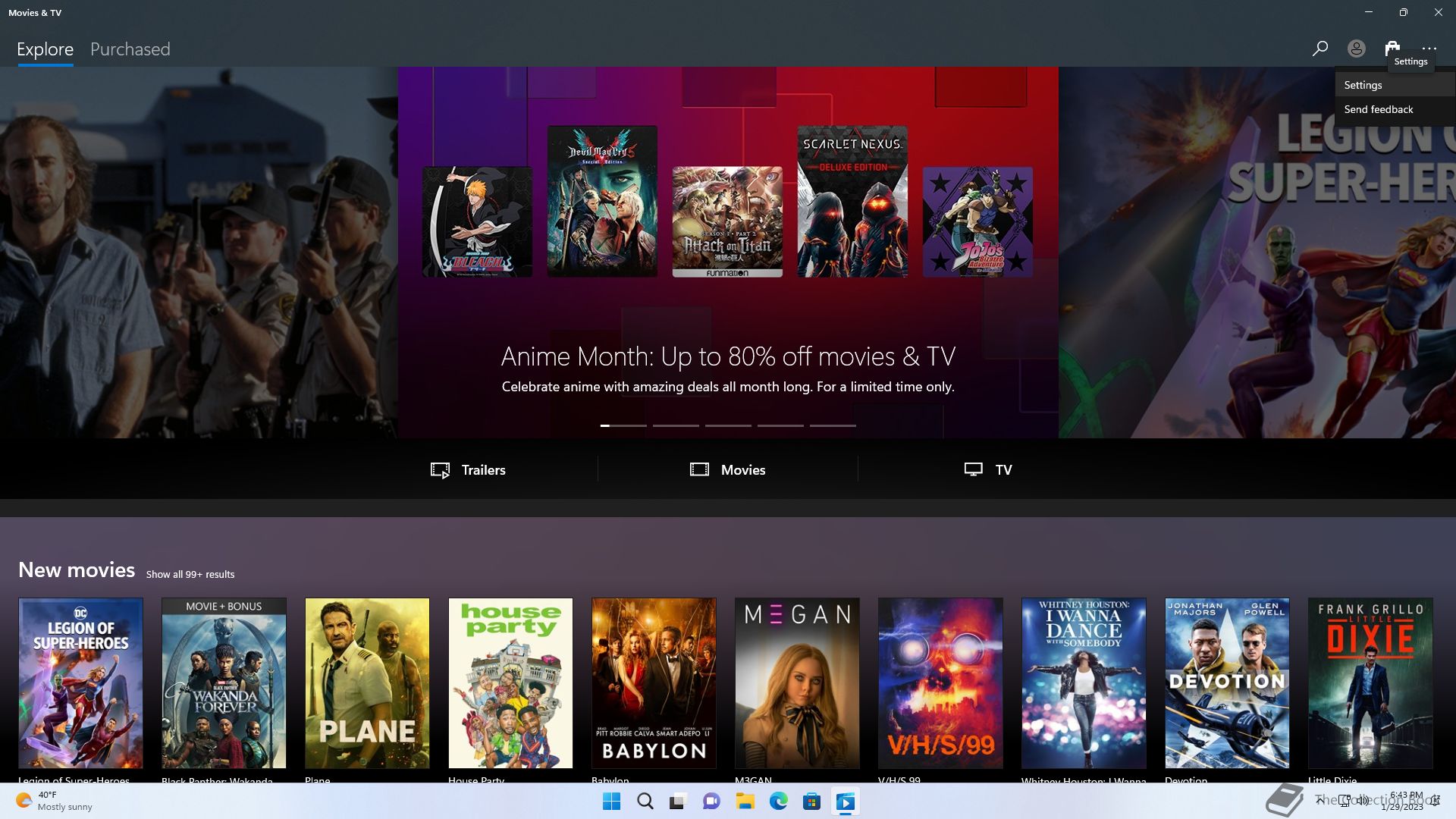Open the V/H/S/99 movie poster
The width and height of the screenshot is (1456, 819).
point(940,682)
